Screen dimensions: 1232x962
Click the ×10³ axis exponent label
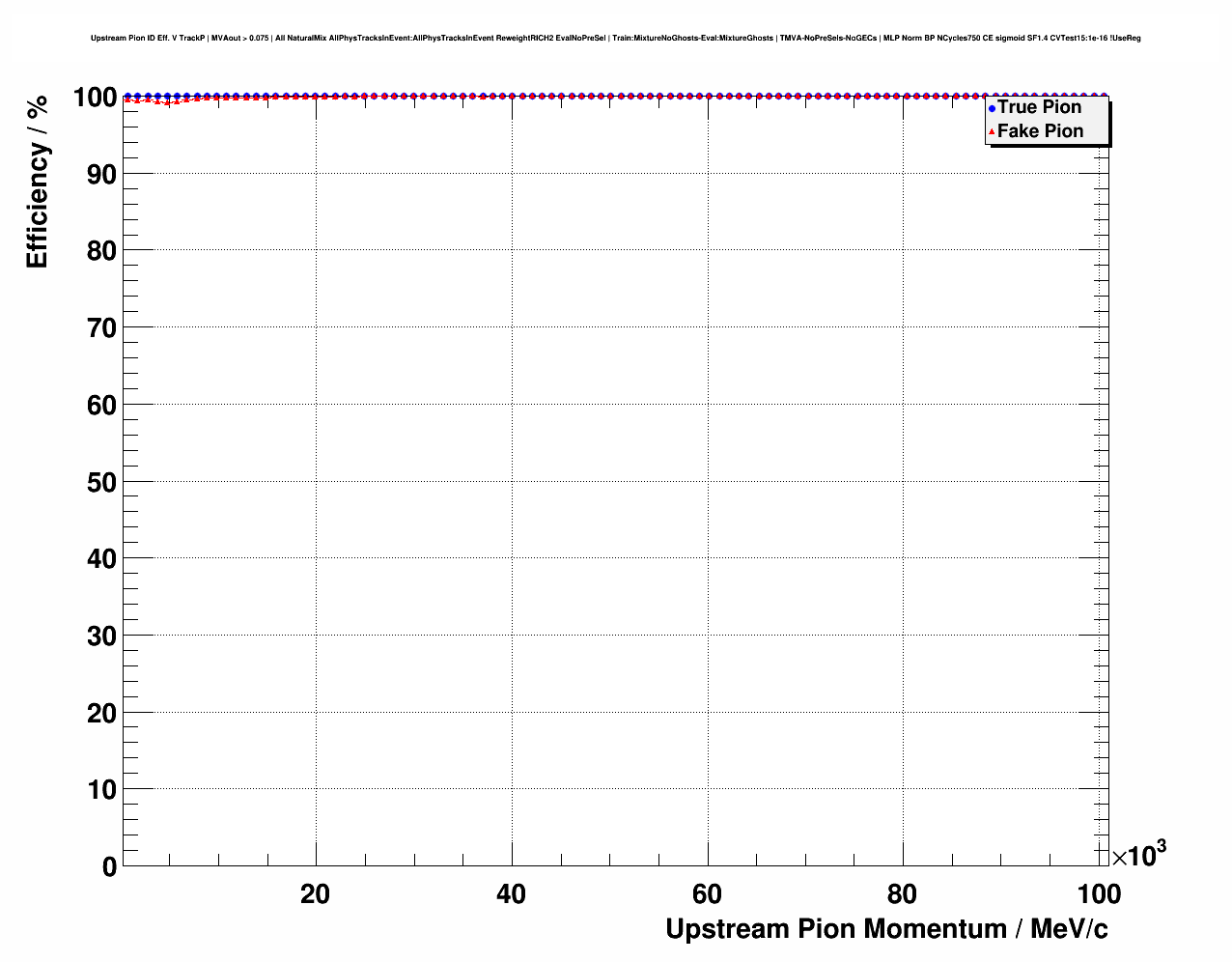pos(1139,855)
